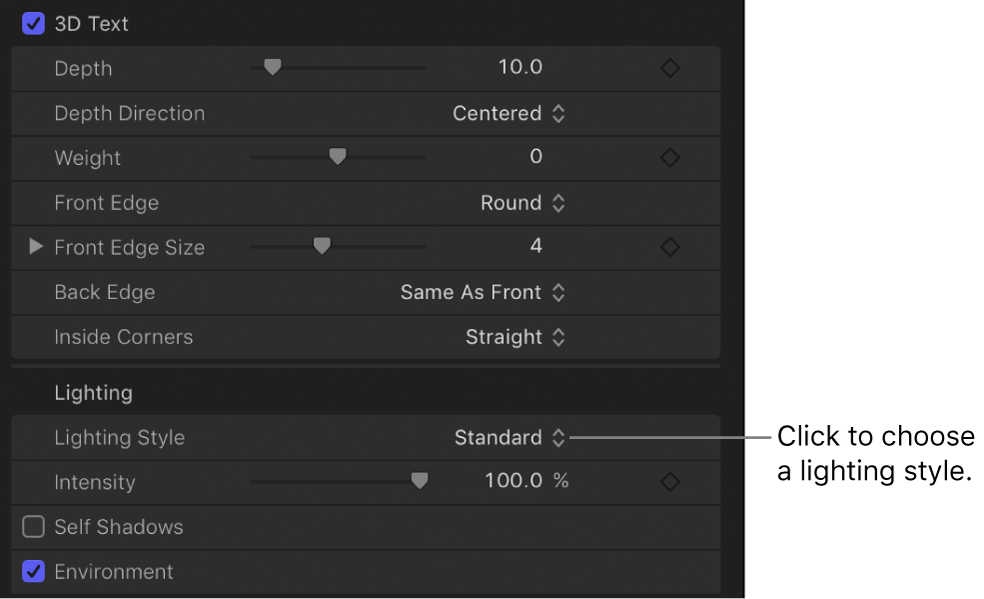Click the Front Edge Size slider handle
Image resolution: width=984 pixels, height=599 pixels.
point(321,246)
